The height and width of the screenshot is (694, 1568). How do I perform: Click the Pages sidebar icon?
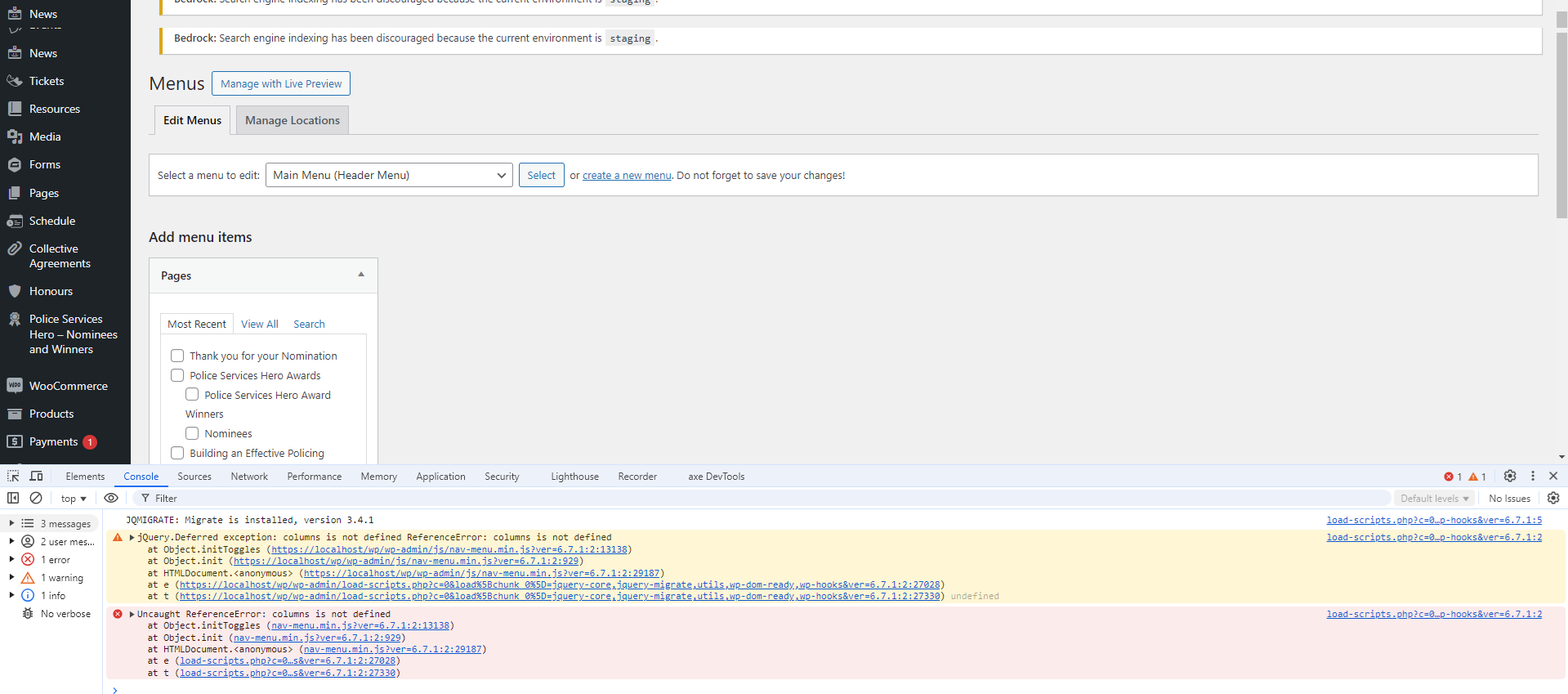[x=14, y=193]
